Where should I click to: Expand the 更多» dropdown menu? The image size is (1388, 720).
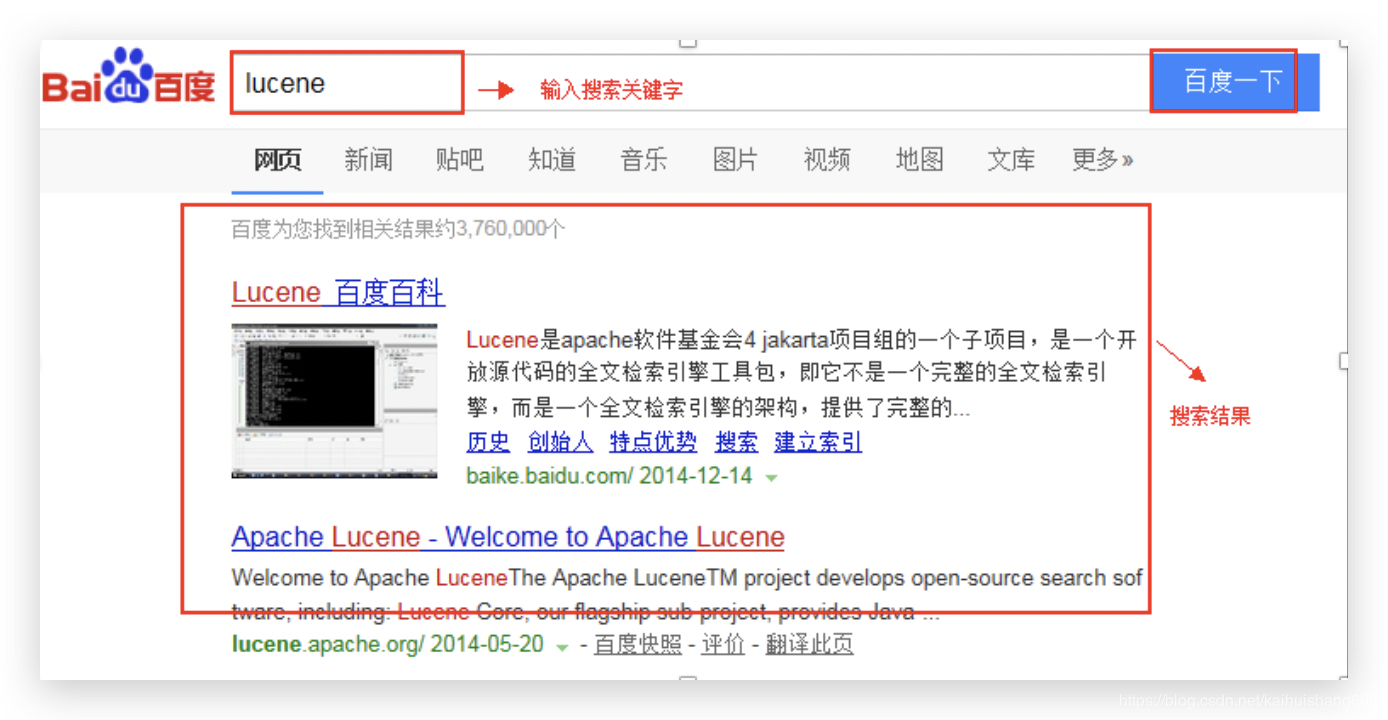(1102, 159)
